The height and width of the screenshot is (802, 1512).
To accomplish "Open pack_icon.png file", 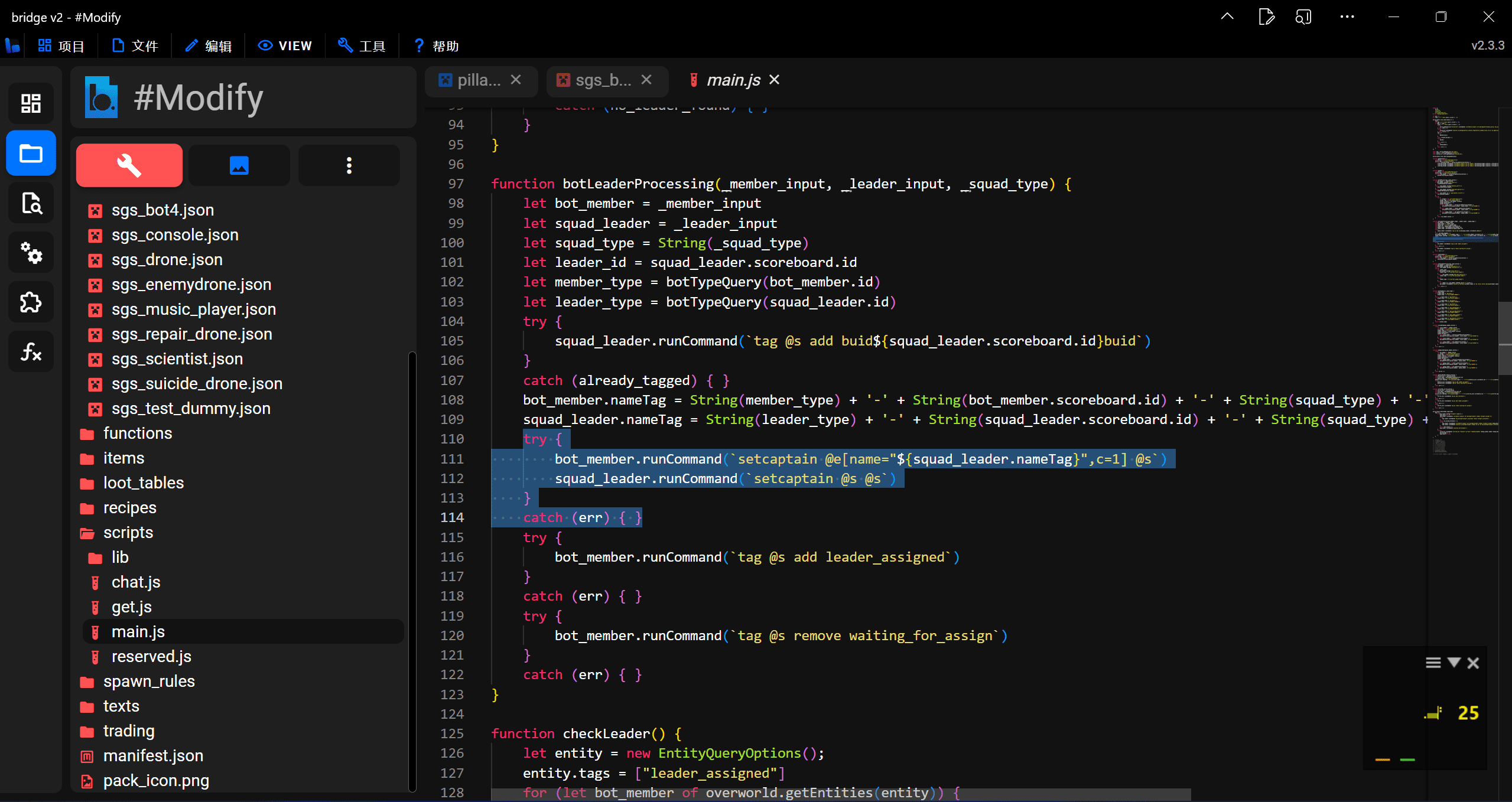I will [x=239, y=781].
